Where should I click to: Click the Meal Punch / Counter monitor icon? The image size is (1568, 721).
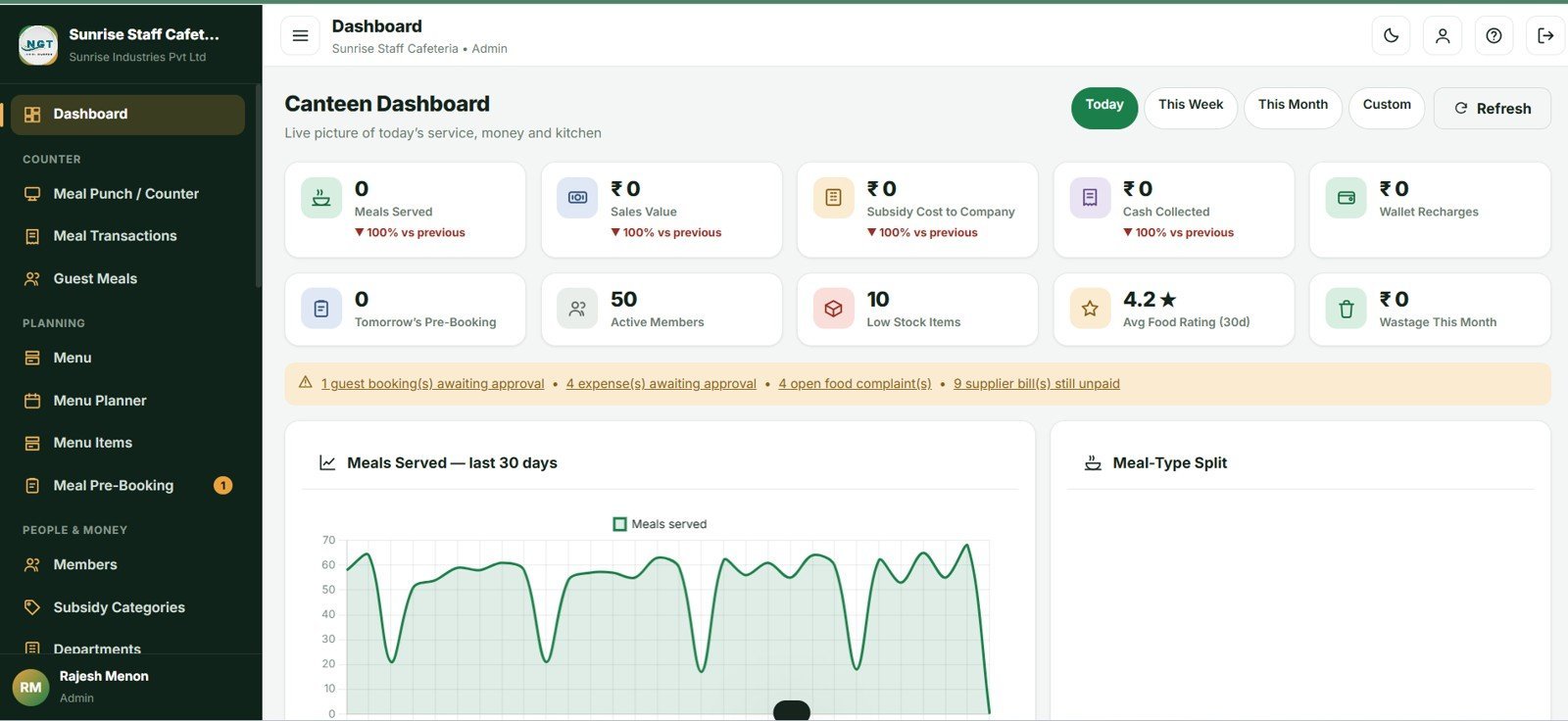32,194
